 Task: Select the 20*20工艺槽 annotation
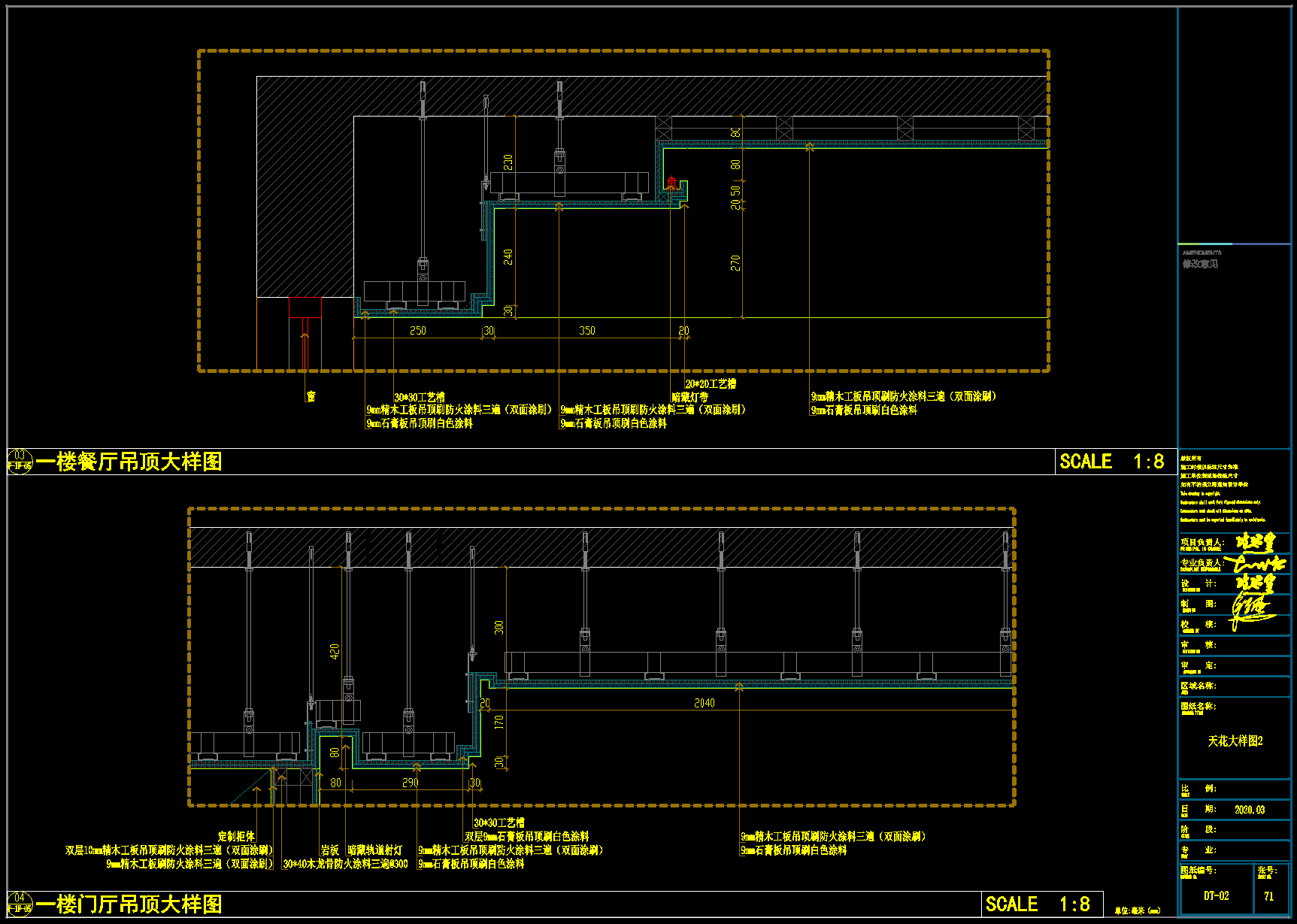[x=711, y=383]
